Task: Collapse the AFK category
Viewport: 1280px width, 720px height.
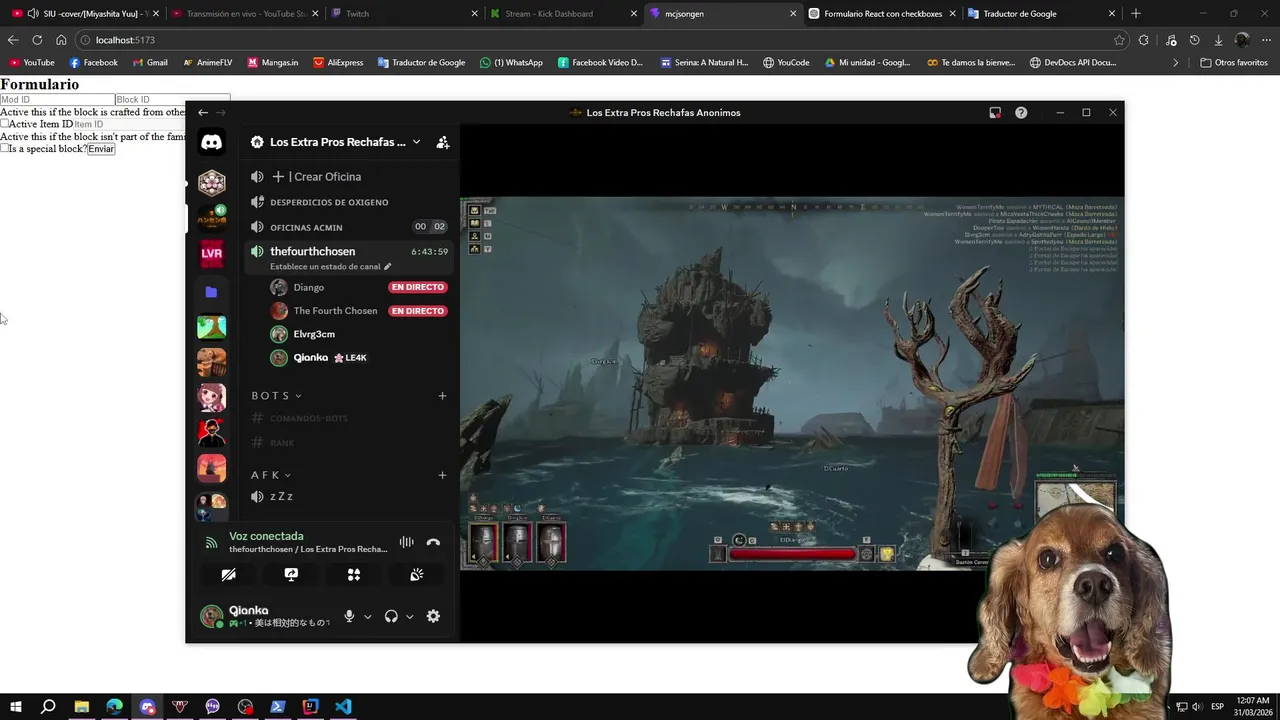Action: 271,475
